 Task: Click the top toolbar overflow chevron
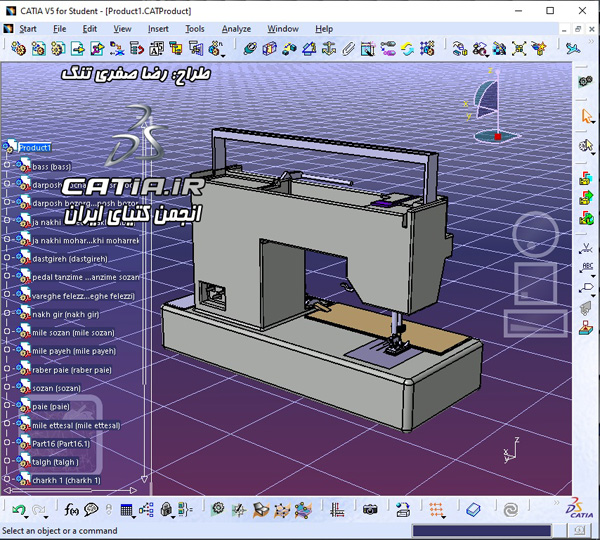pos(591,41)
